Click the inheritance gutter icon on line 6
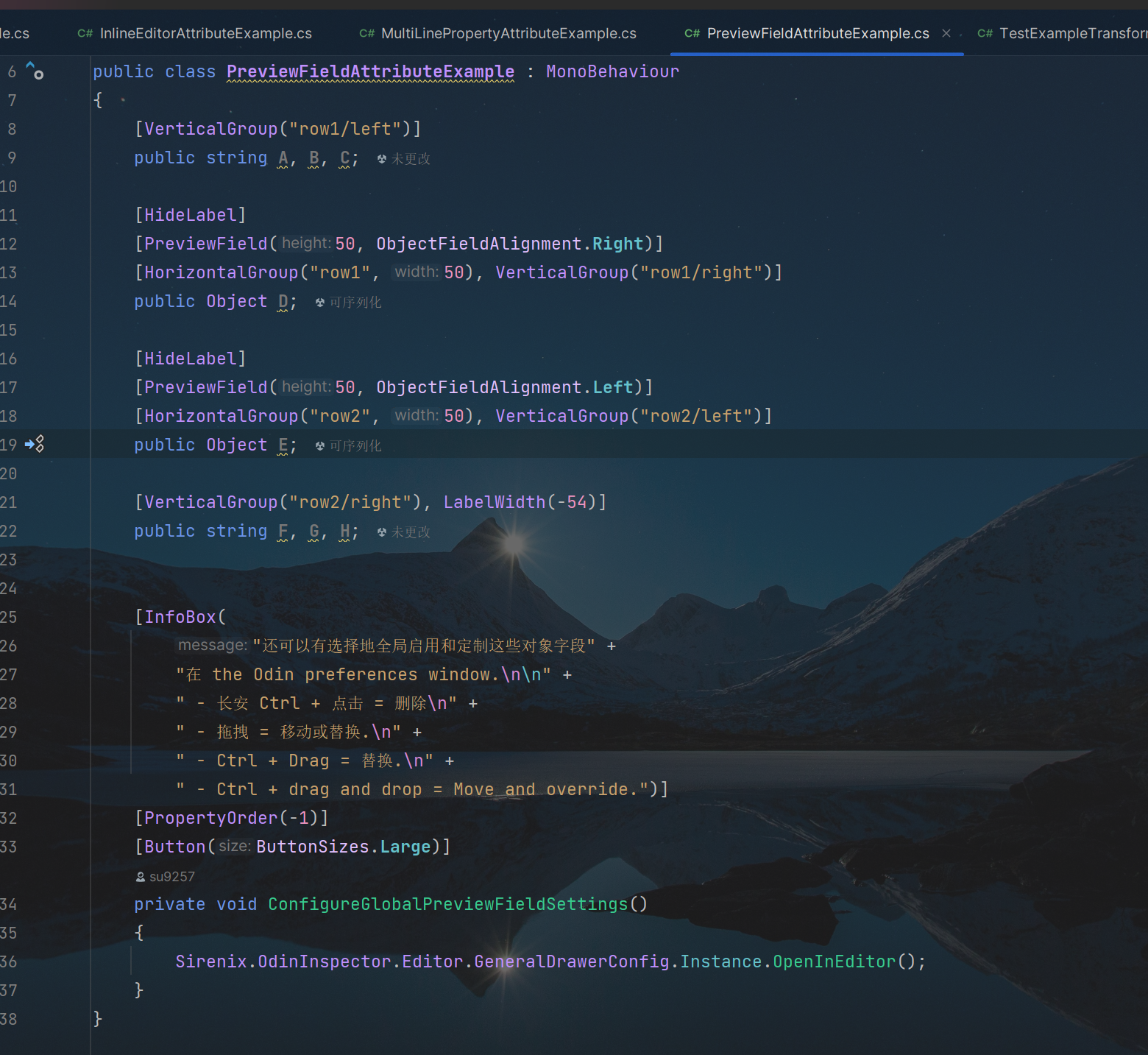 click(x=35, y=71)
